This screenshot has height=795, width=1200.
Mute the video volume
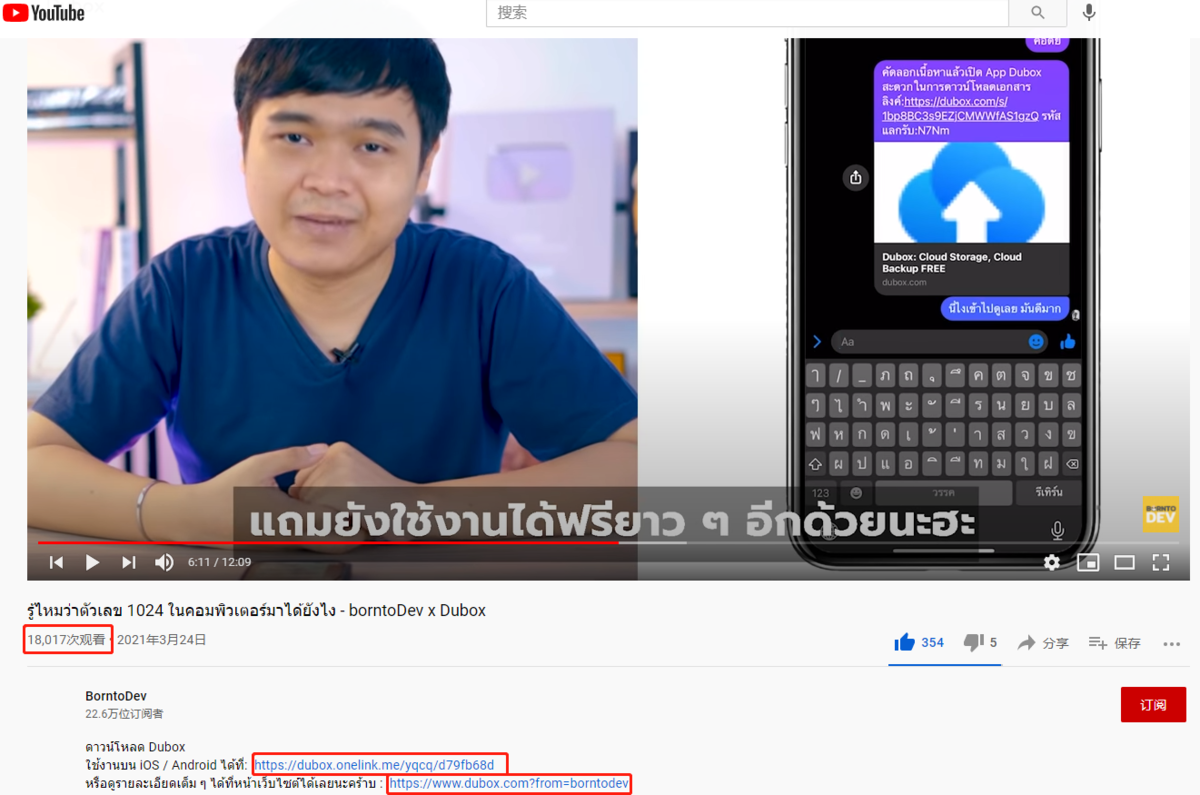[164, 563]
